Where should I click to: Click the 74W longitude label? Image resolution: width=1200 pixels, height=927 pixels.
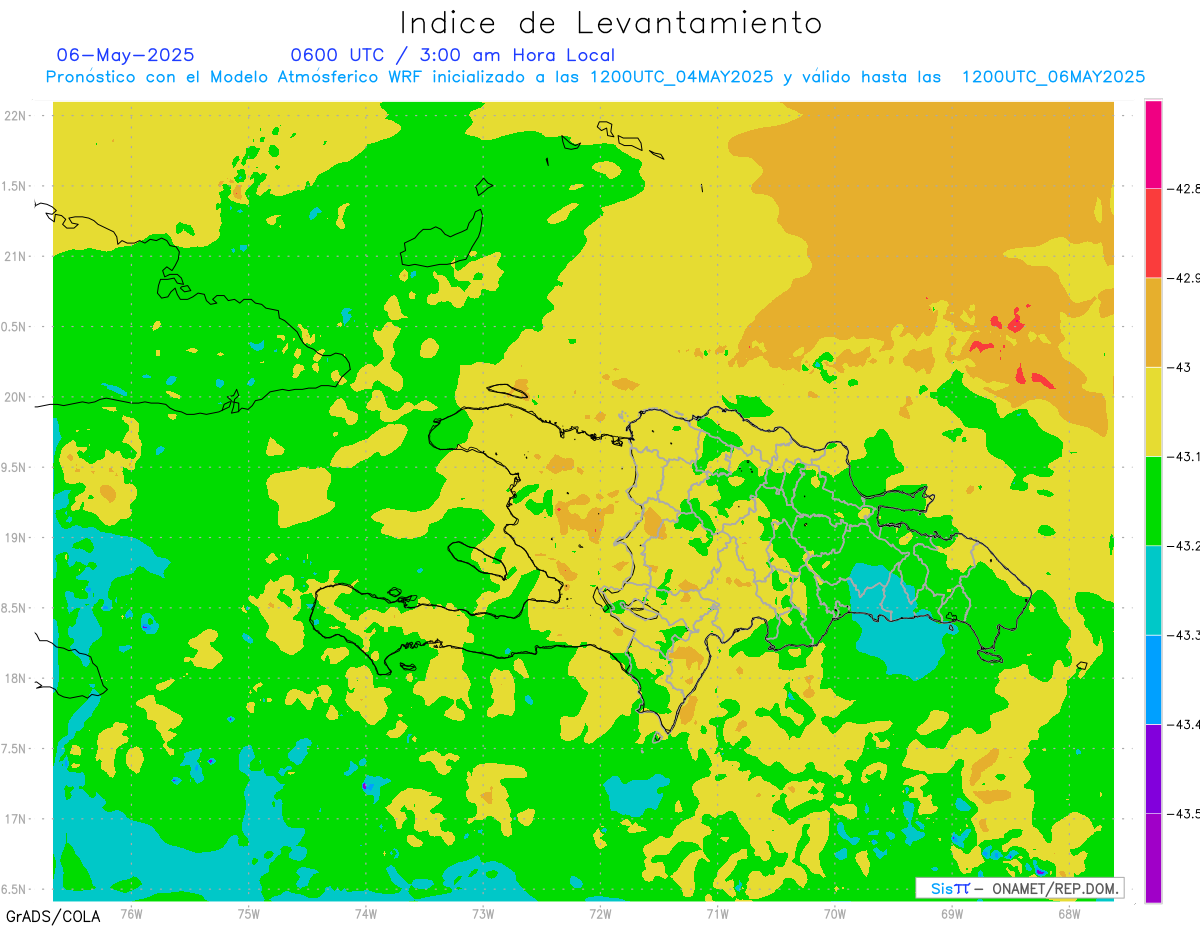coord(365,913)
